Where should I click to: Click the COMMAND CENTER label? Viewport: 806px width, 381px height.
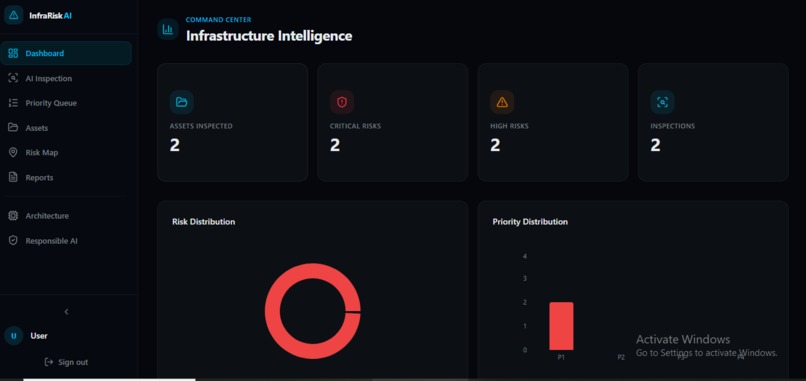(218, 20)
